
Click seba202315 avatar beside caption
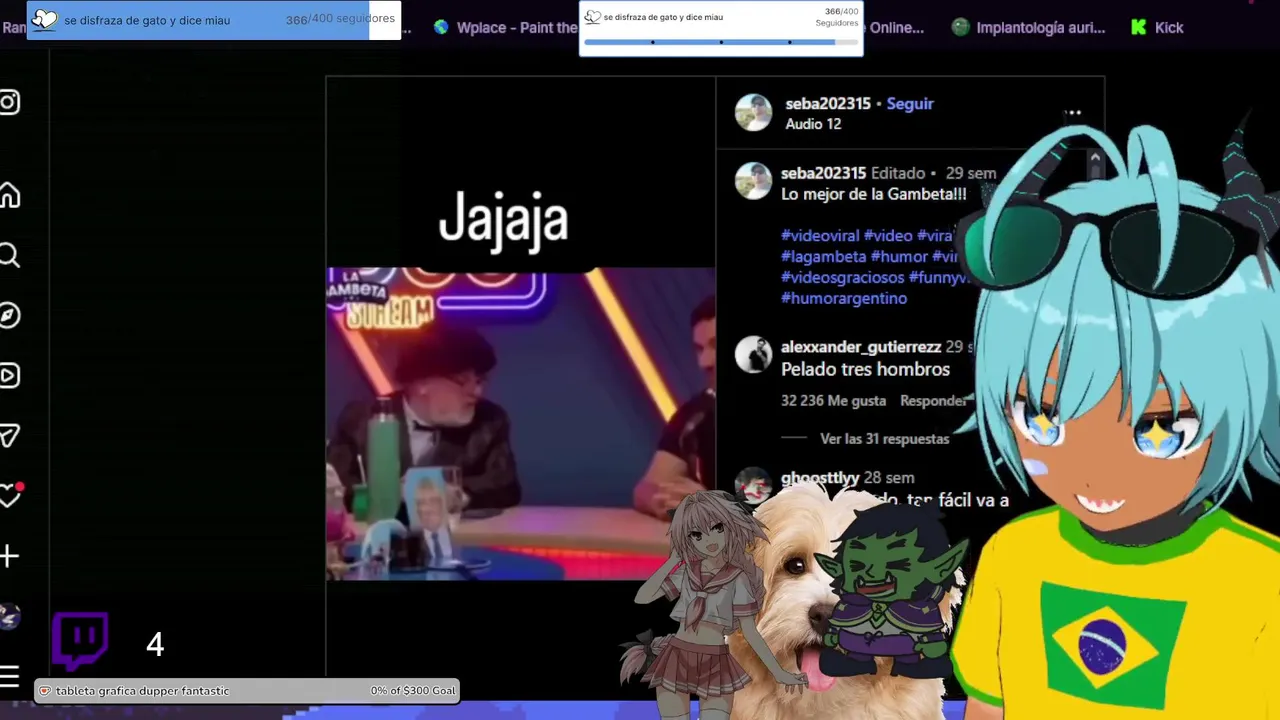click(x=753, y=182)
